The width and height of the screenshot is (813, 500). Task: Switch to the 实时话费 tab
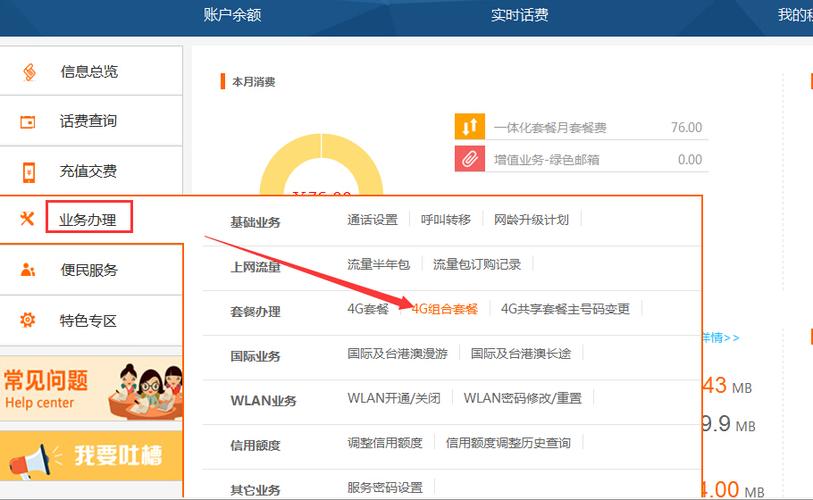click(520, 15)
